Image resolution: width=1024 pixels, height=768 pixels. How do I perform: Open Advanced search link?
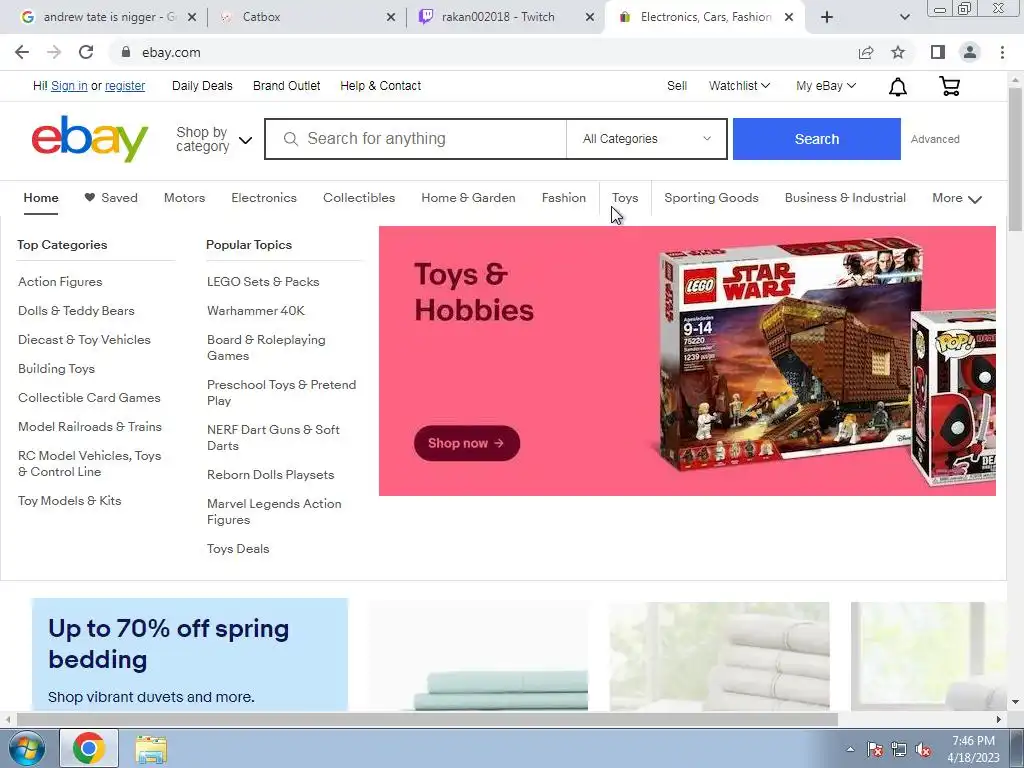click(935, 139)
